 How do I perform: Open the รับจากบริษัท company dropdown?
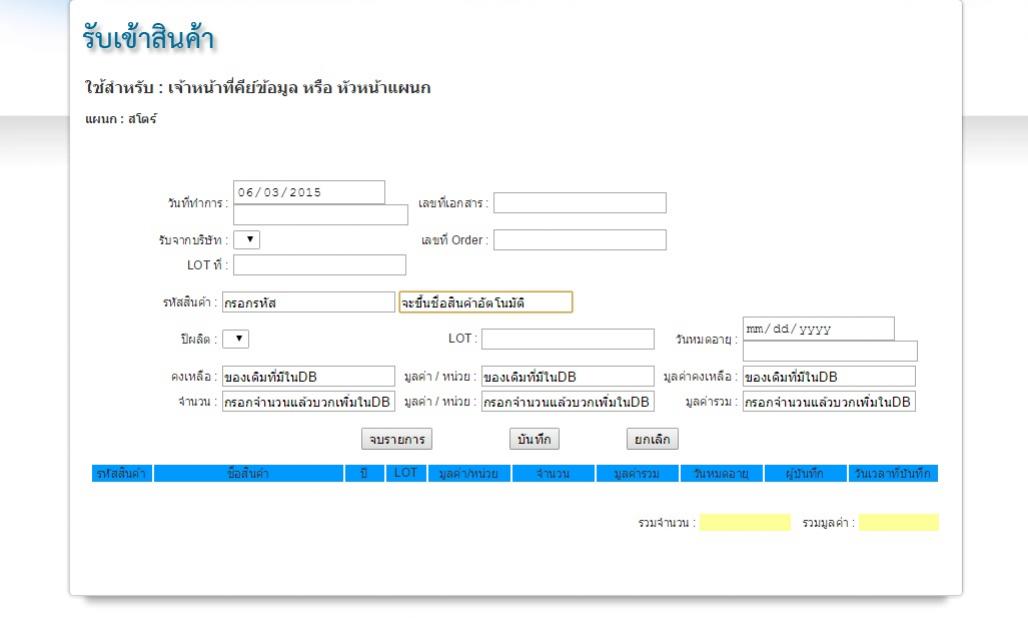coord(247,239)
